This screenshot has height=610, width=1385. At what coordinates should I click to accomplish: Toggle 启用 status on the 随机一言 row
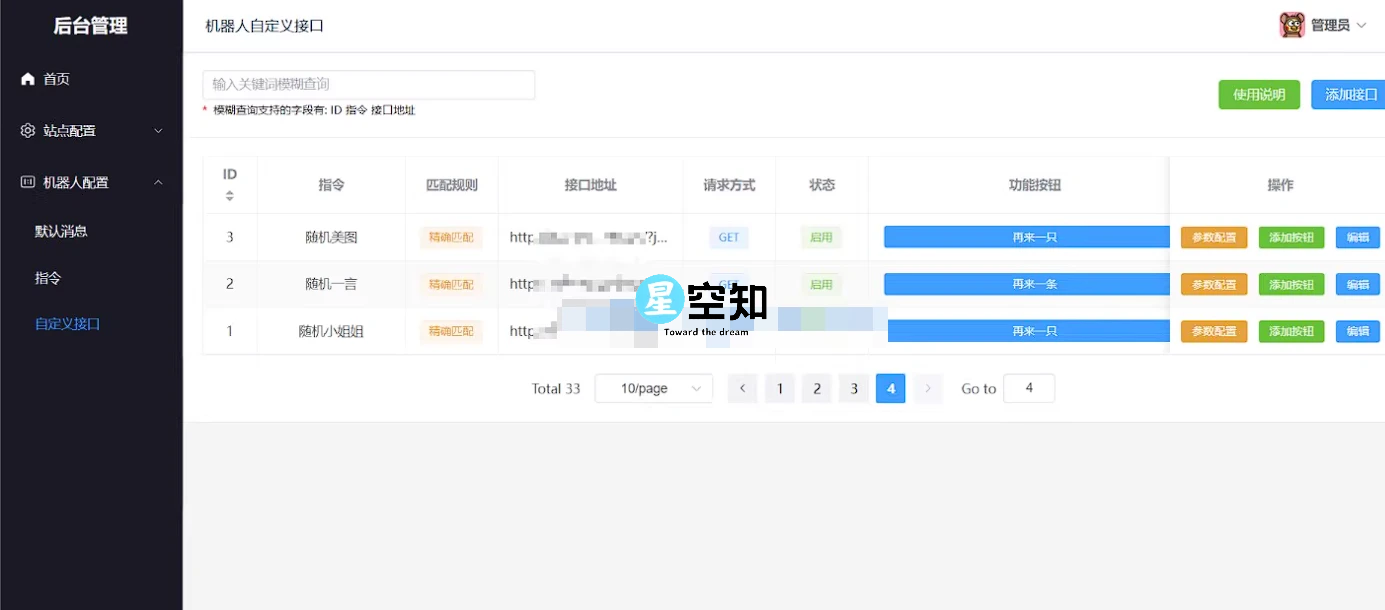tap(821, 284)
